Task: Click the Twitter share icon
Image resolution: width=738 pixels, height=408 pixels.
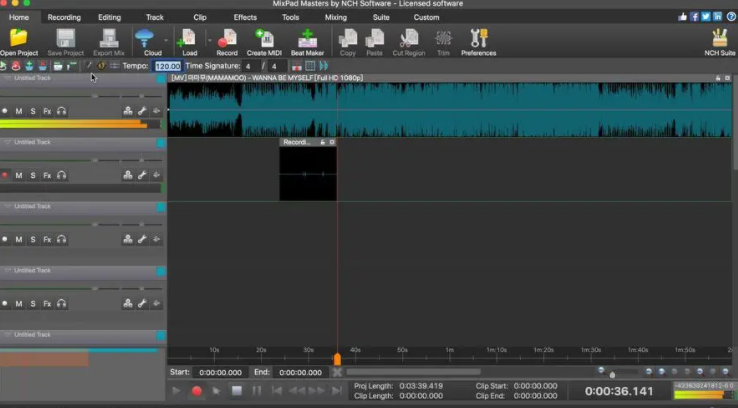Action: click(706, 17)
